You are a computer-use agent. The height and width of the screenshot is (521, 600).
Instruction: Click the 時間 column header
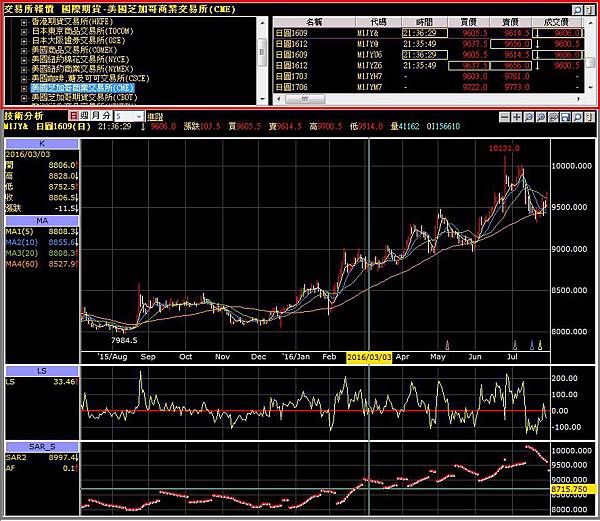pyautogui.click(x=424, y=22)
